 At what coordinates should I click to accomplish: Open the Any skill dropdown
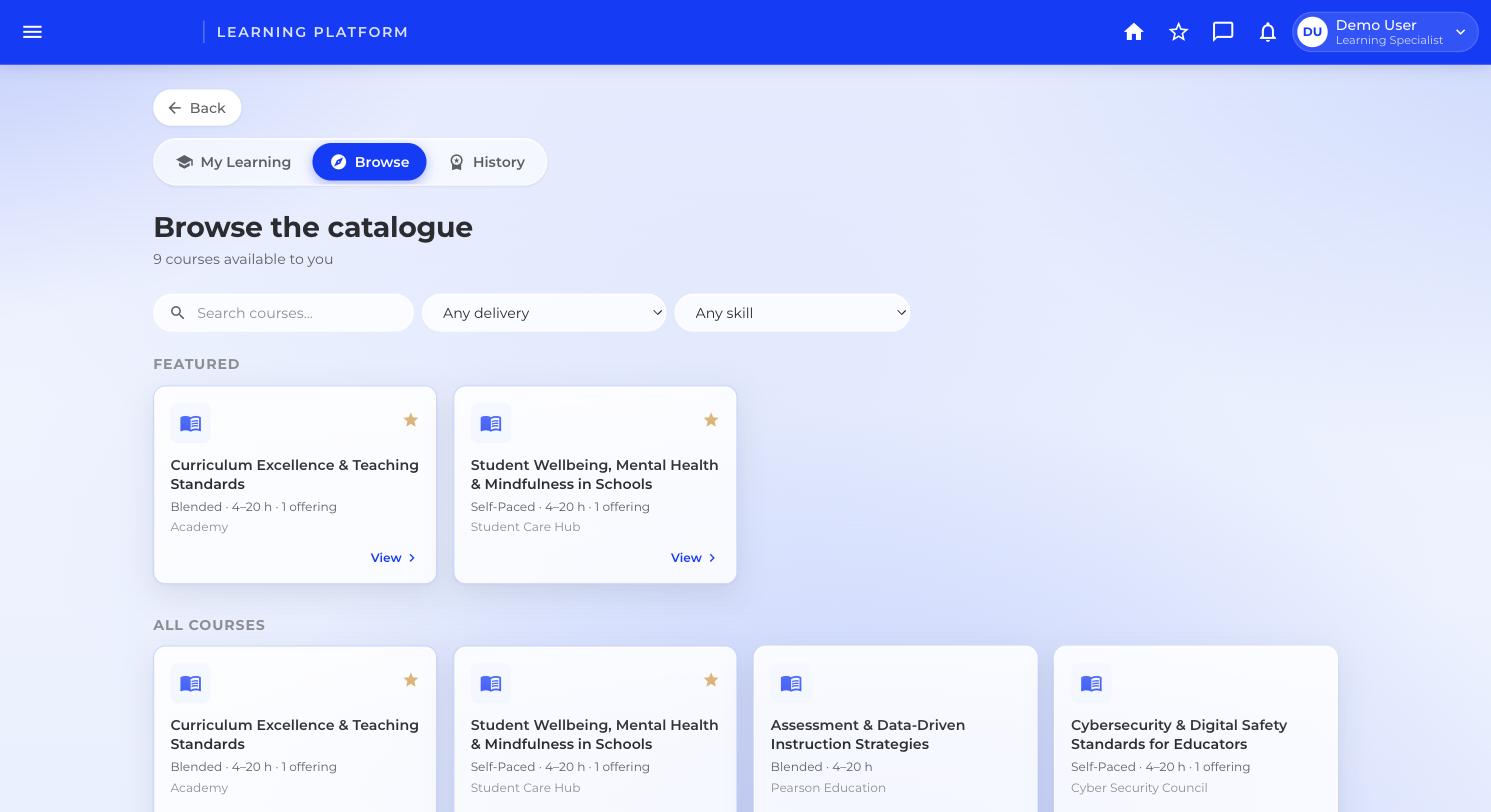[x=792, y=313]
